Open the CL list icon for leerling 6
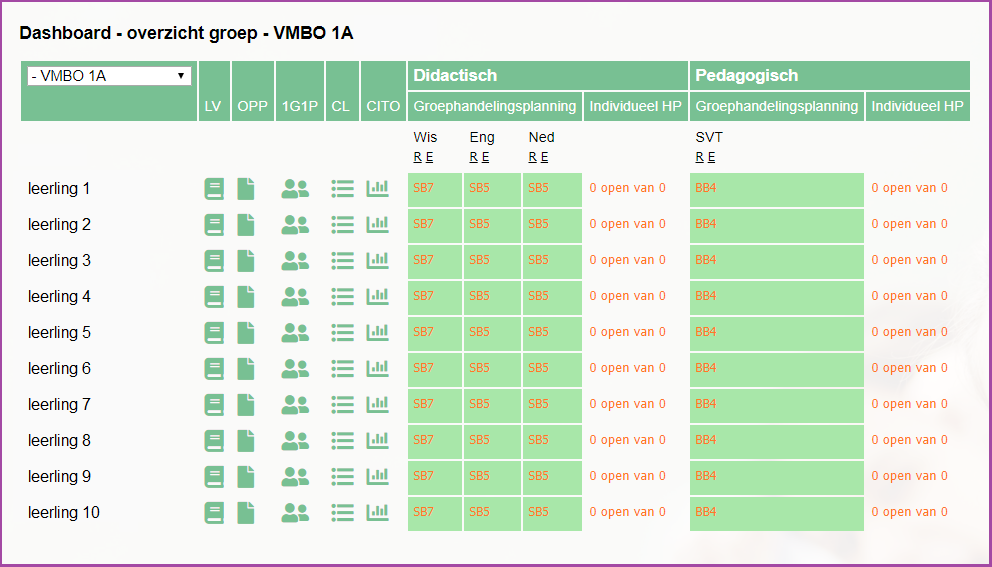Image resolution: width=992 pixels, height=567 pixels. coord(343,369)
